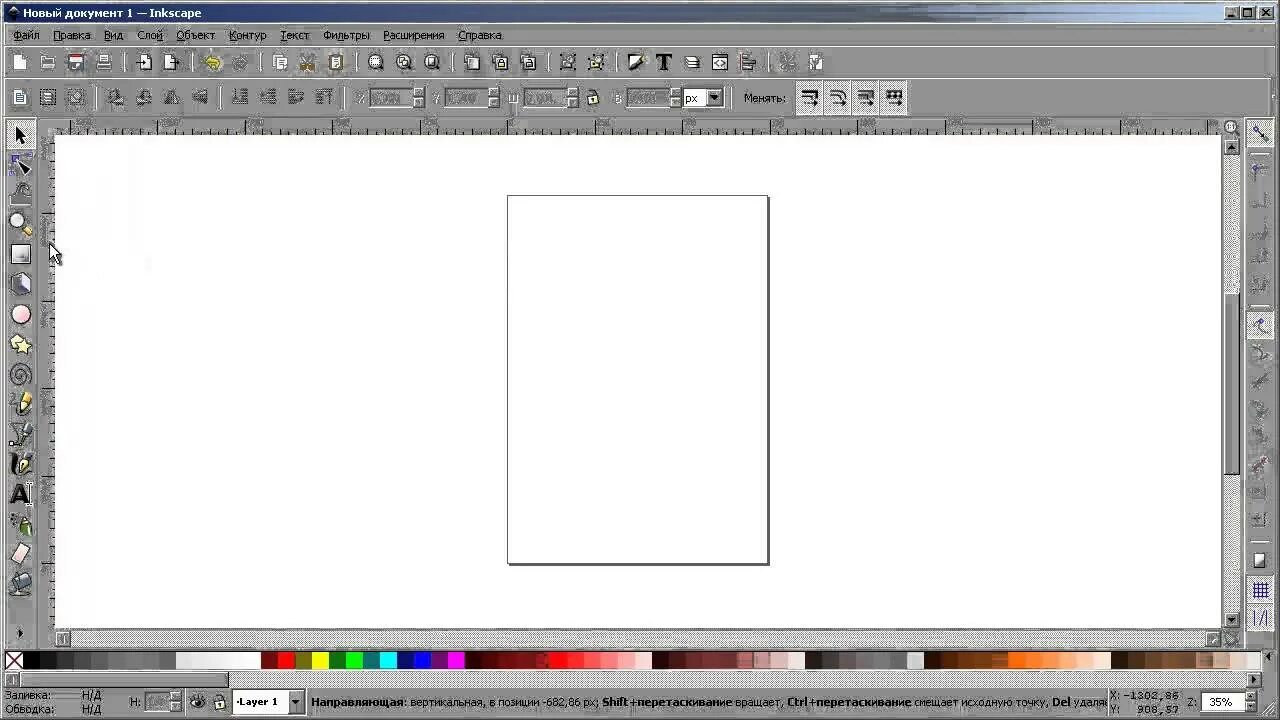
Task: Select the text tool
Action: [20, 493]
